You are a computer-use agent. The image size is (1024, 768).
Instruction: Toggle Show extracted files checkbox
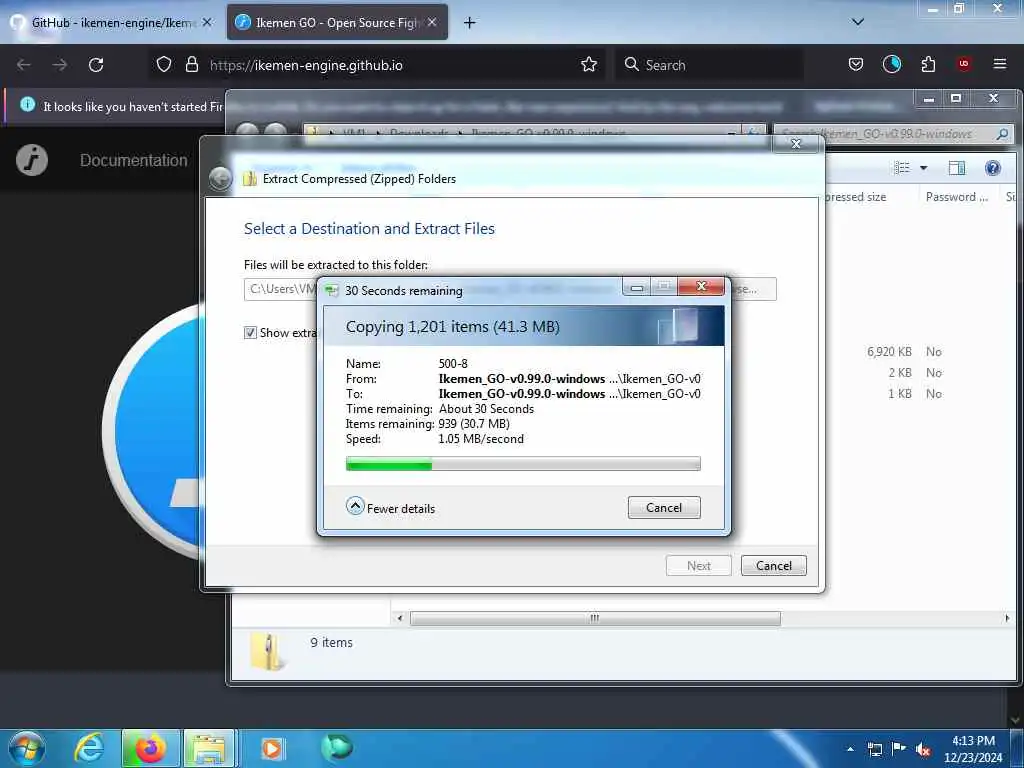pos(250,333)
